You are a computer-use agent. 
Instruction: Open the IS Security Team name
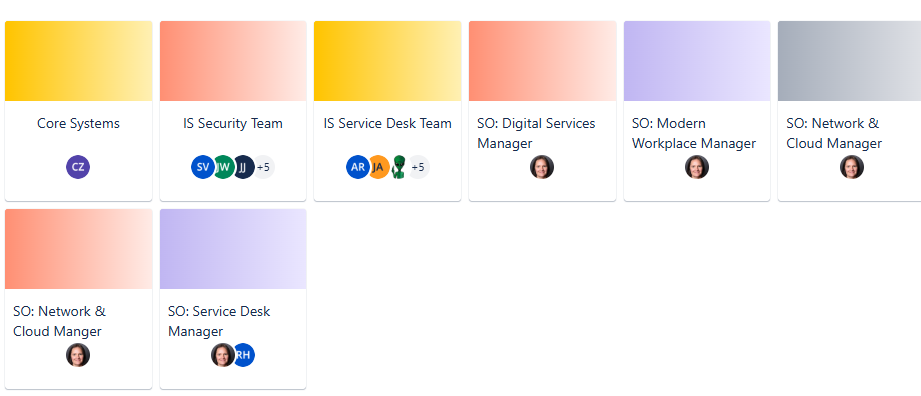coord(233,123)
